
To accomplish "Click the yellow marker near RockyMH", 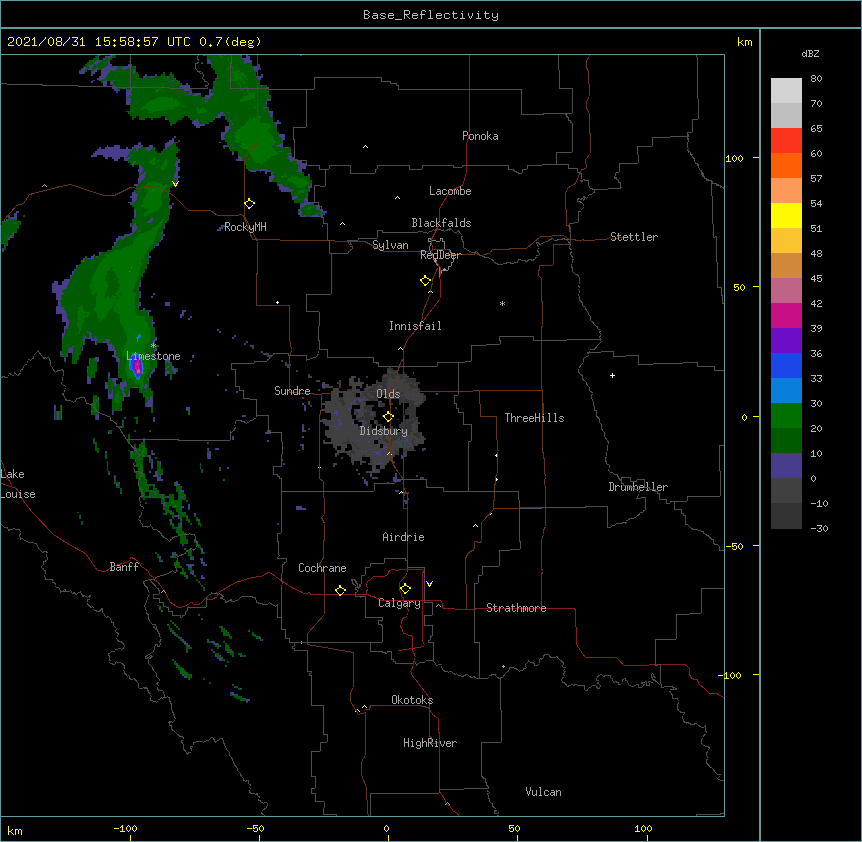I will coord(250,204).
